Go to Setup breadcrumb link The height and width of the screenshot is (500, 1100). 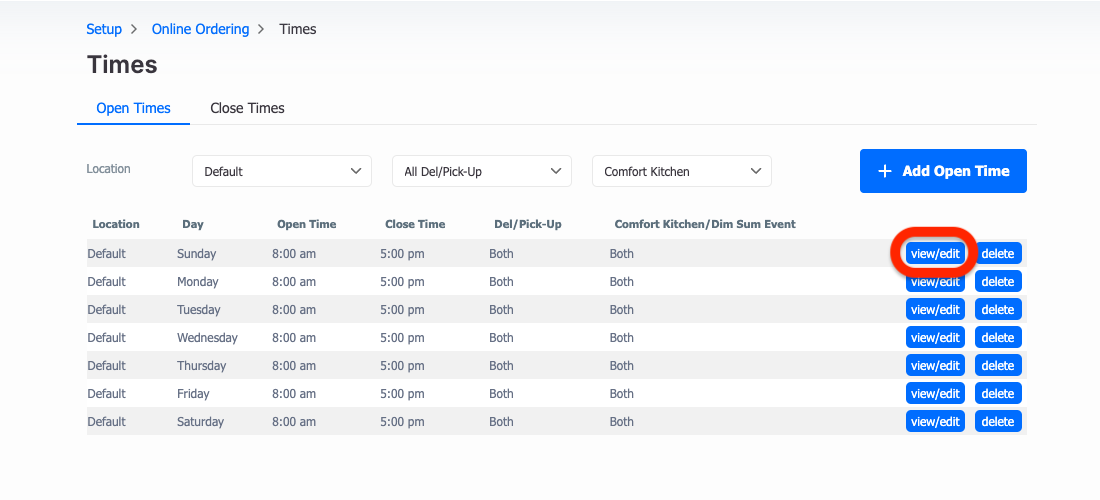tap(104, 29)
